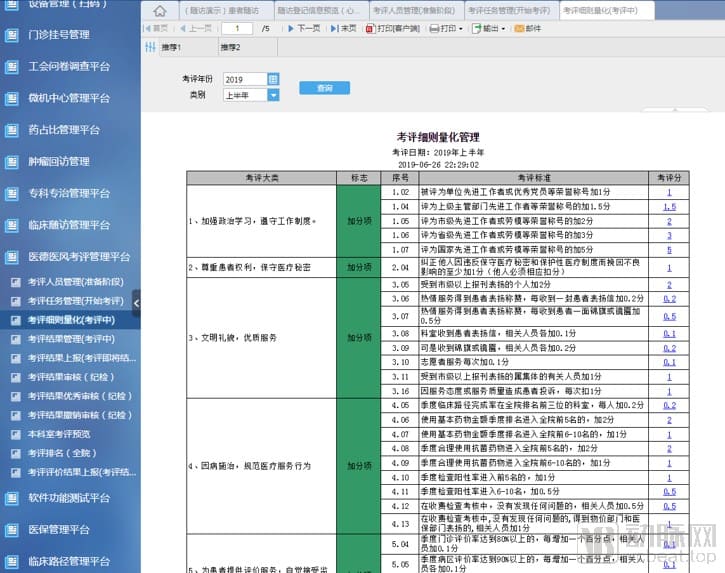This screenshot has height=573, width=725.
Task: Go to previous page (上一页)
Action: pos(196,29)
